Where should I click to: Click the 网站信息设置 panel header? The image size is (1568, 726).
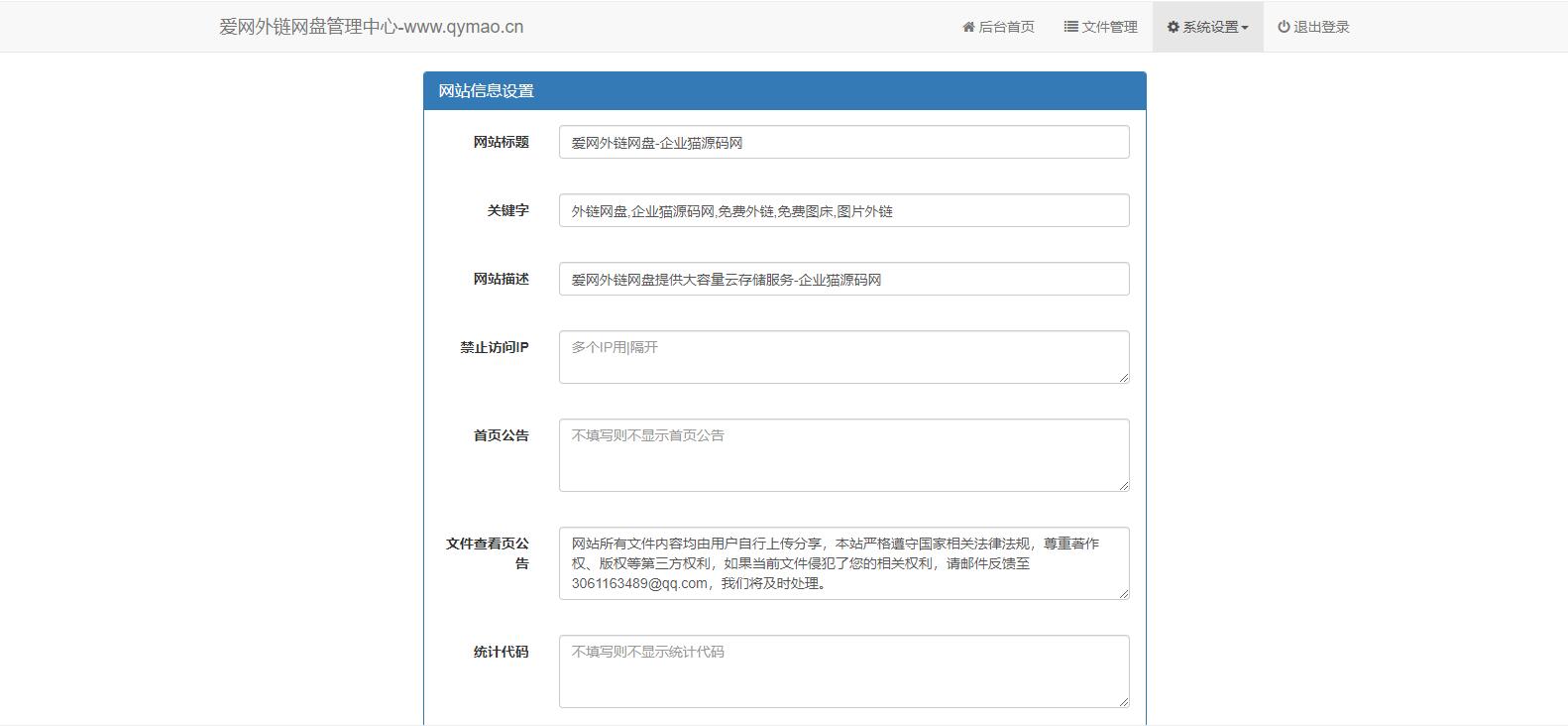click(784, 90)
